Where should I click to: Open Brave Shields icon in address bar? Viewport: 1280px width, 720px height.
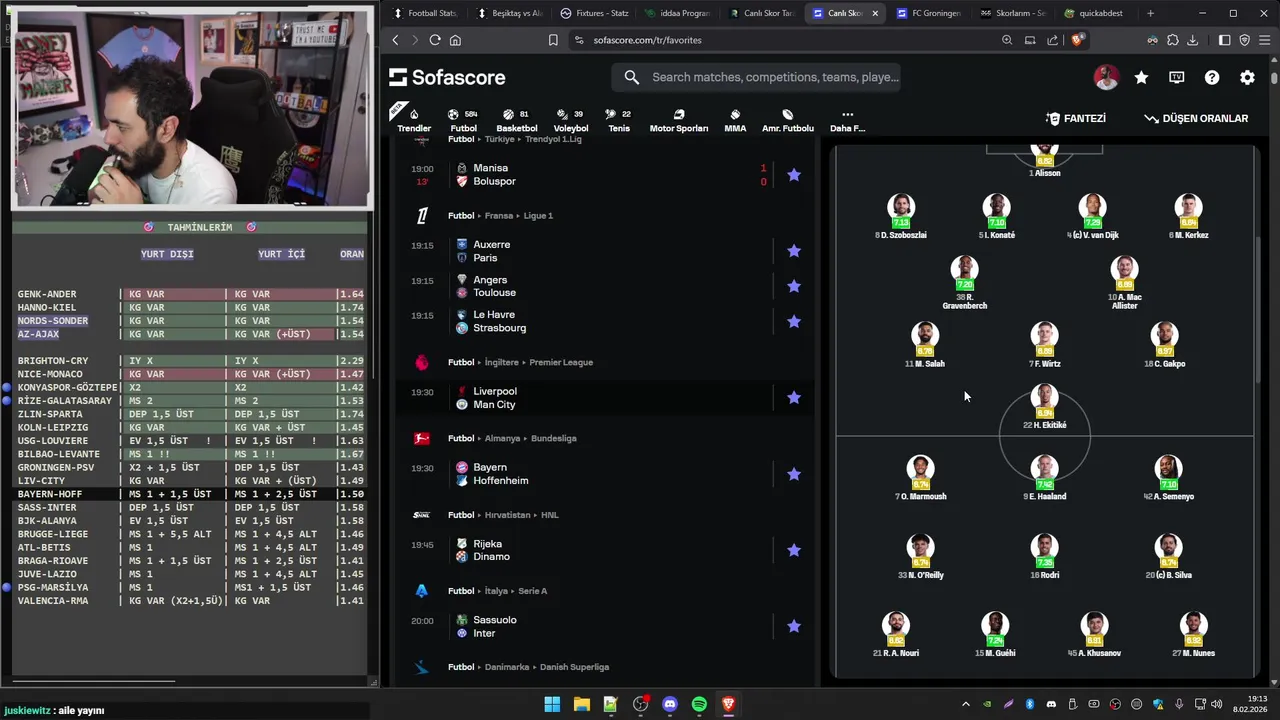pos(1077,40)
